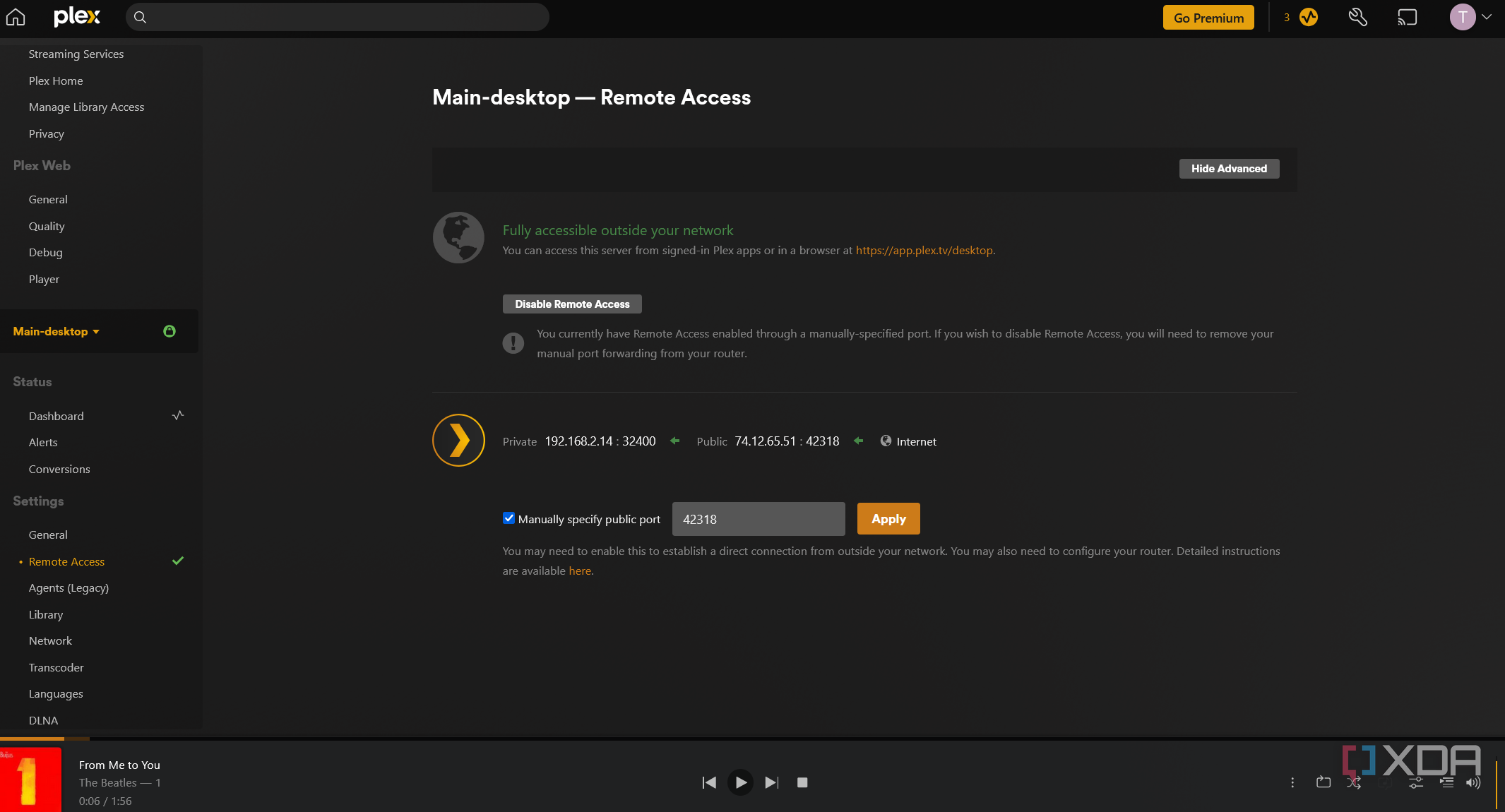The width and height of the screenshot is (1505, 812).
Task: Skip to the previous track
Action: pyautogui.click(x=709, y=782)
